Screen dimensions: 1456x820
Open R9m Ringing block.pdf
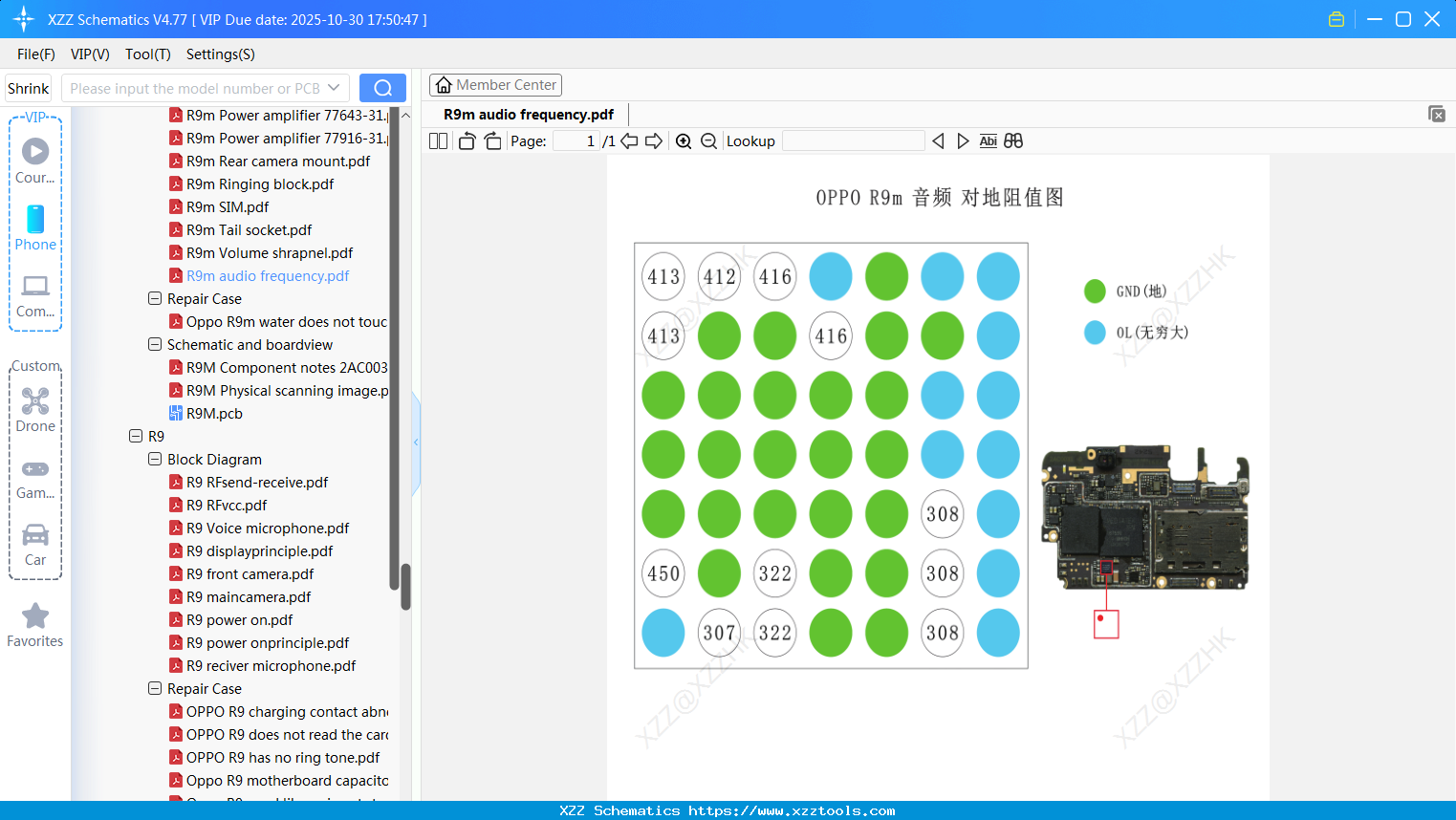(x=260, y=183)
